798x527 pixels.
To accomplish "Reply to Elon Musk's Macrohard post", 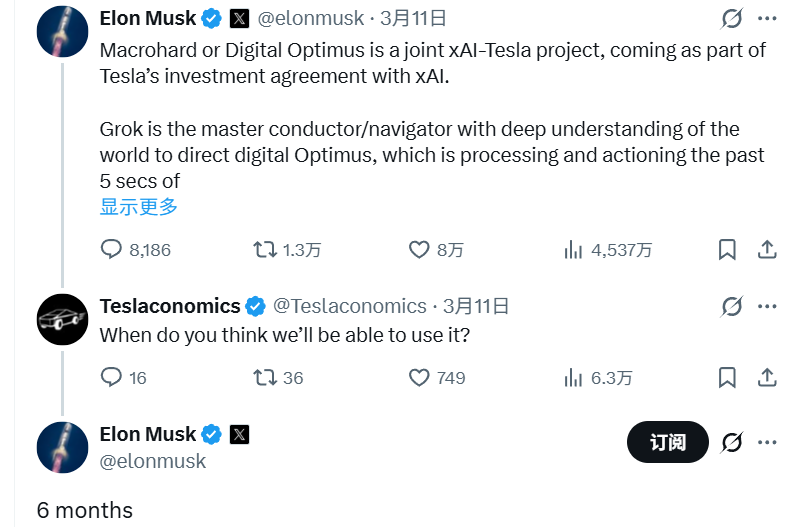I will pyautogui.click(x=112, y=249).
